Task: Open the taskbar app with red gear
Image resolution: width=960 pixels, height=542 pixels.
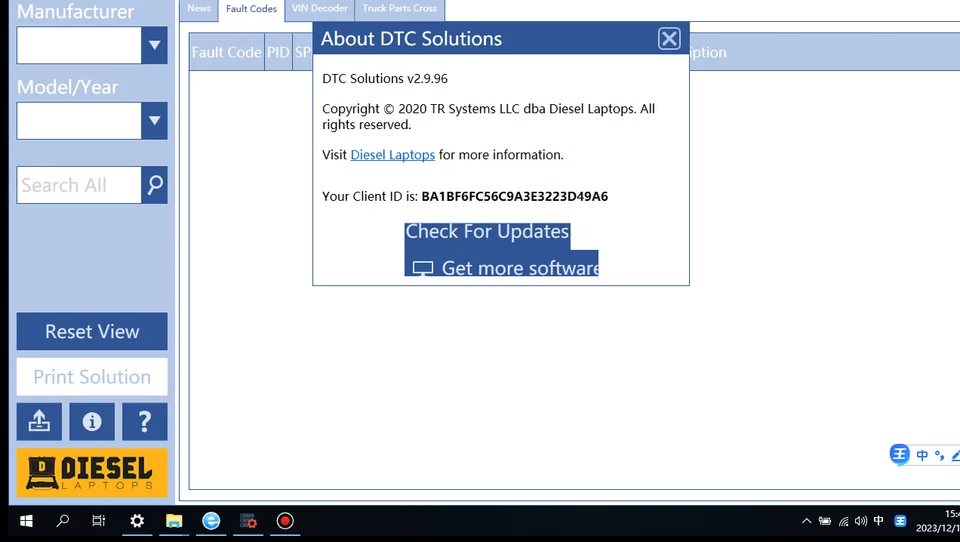Action: (248, 521)
